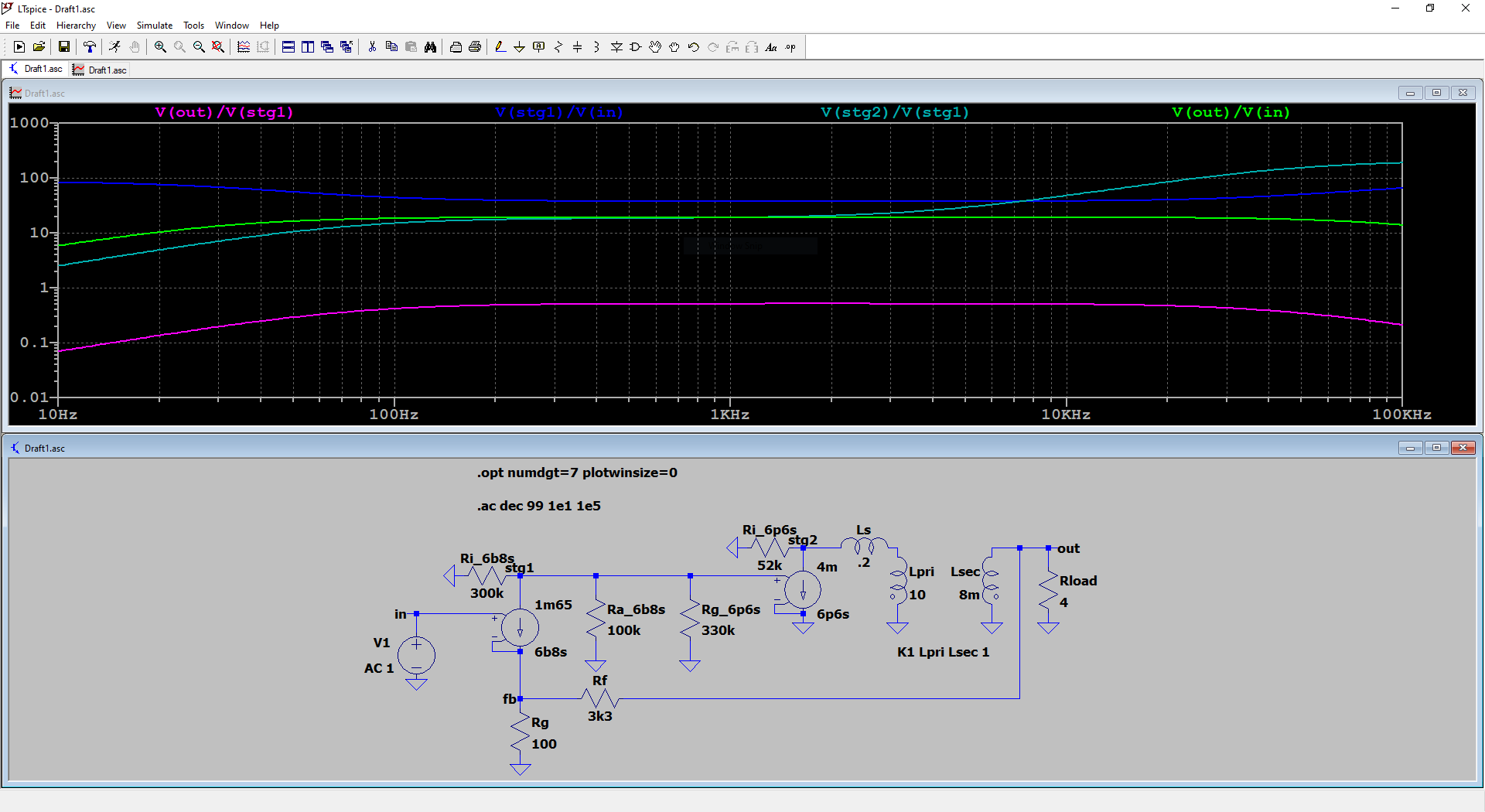Open the Hierarchy menu
This screenshot has width=1485, height=812.
76,26
